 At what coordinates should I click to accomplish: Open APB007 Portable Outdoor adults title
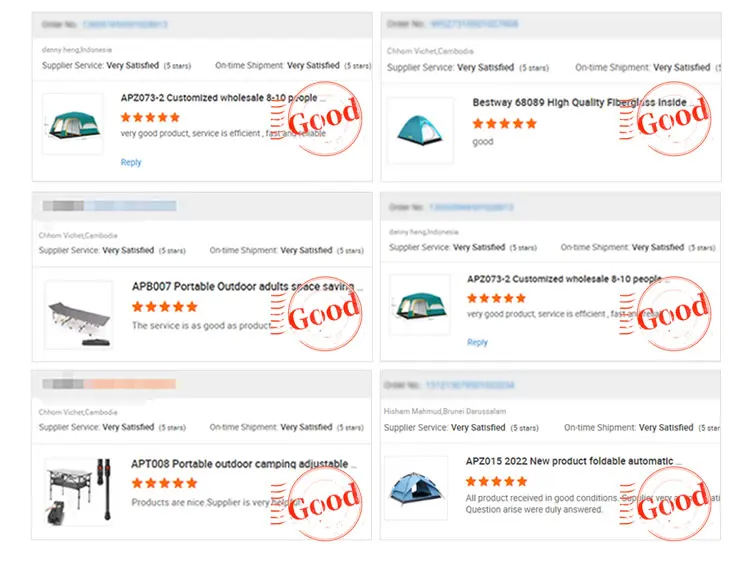point(246,287)
